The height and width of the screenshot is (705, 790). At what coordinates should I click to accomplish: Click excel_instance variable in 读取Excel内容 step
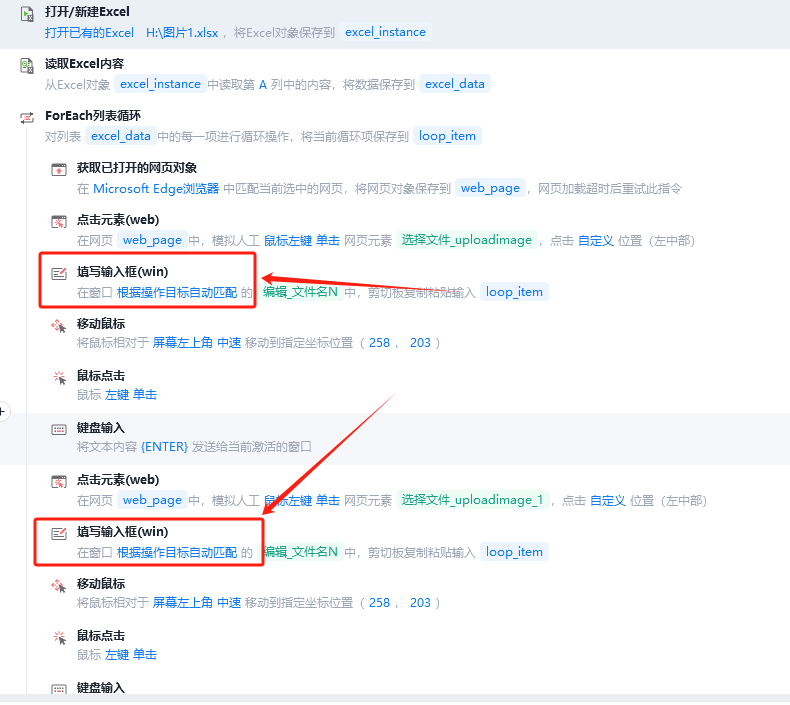click(160, 84)
